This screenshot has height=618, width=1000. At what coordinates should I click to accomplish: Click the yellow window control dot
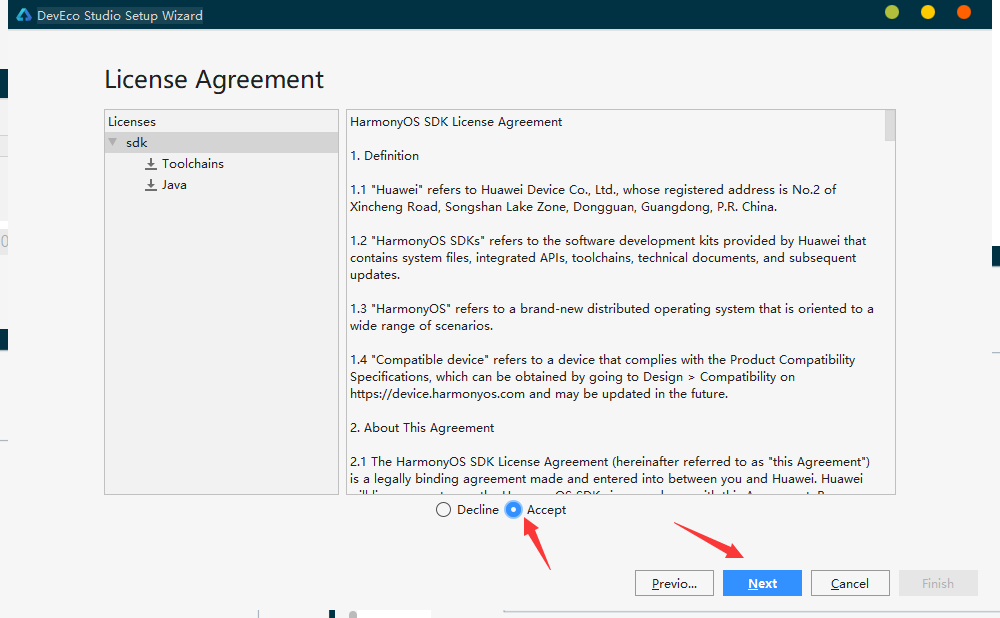pos(928,12)
